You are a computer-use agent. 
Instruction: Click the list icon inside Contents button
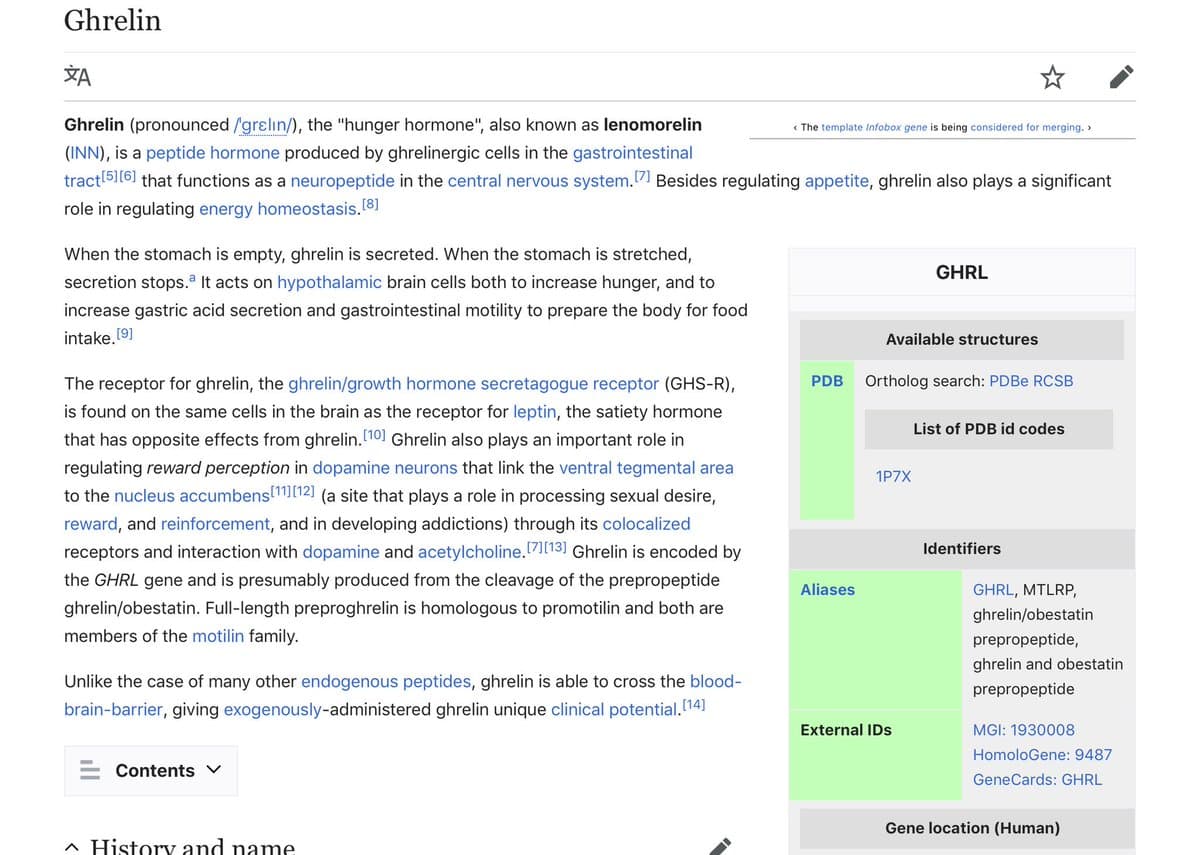point(90,770)
